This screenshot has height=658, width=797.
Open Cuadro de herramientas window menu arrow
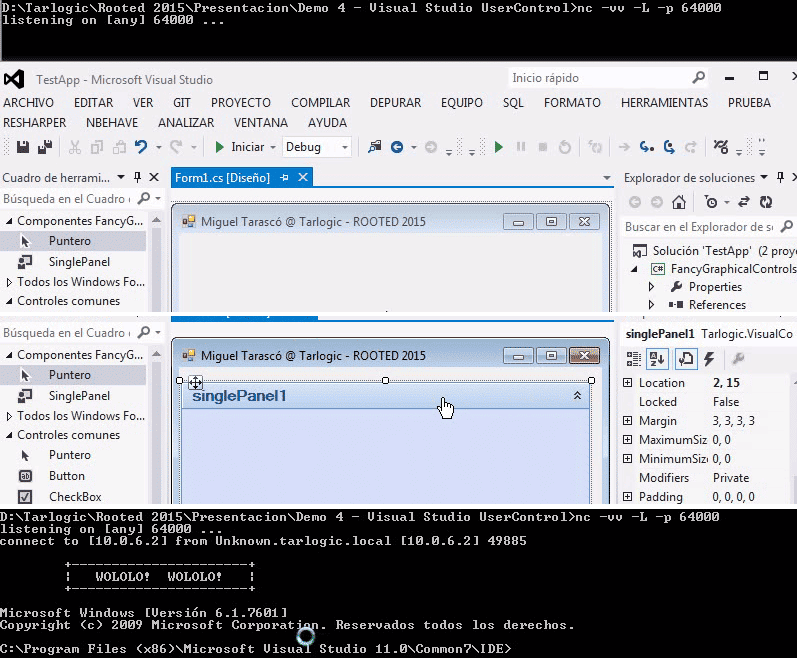click(121, 177)
